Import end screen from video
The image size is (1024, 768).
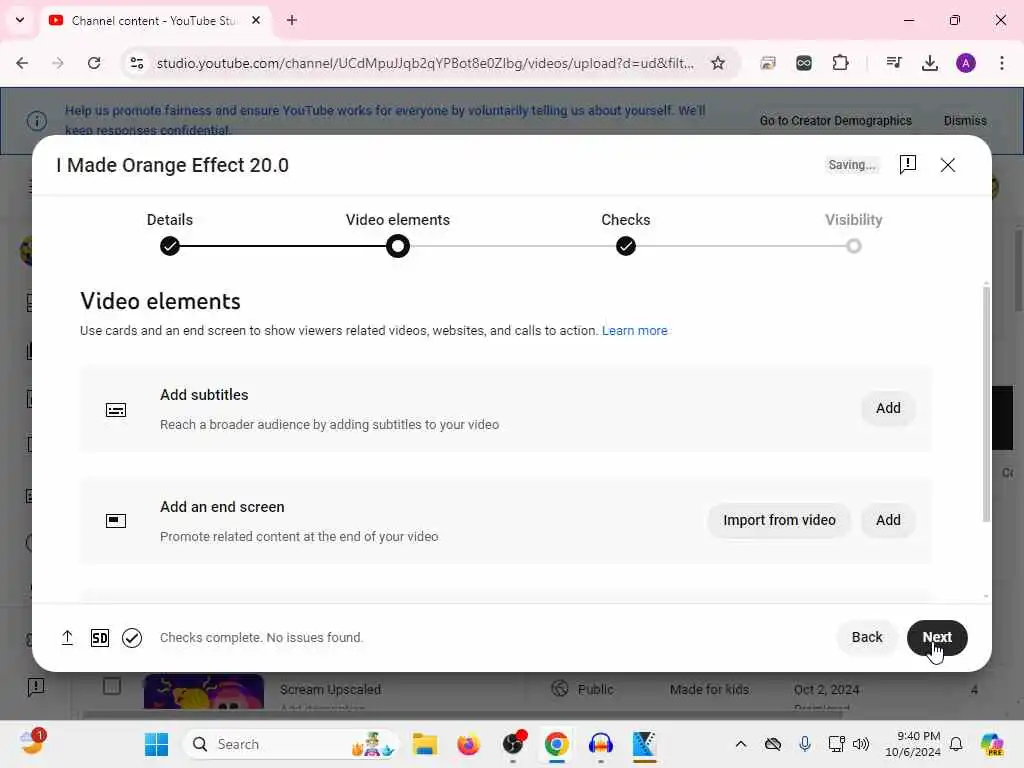779,520
